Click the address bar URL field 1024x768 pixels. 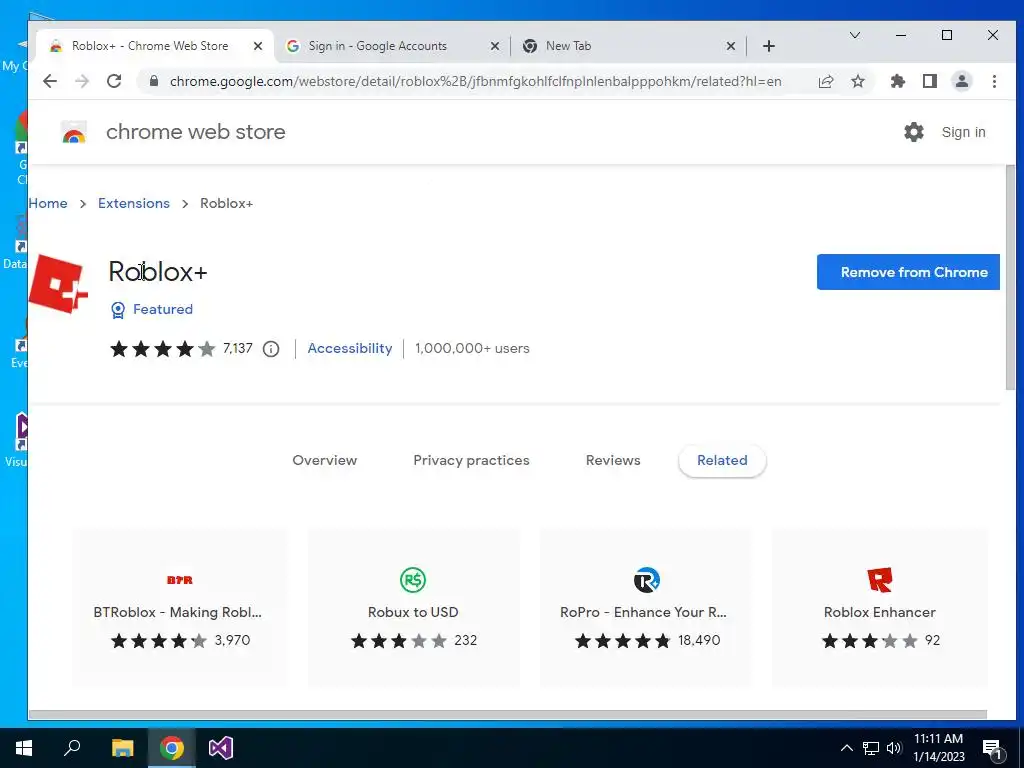(x=475, y=81)
